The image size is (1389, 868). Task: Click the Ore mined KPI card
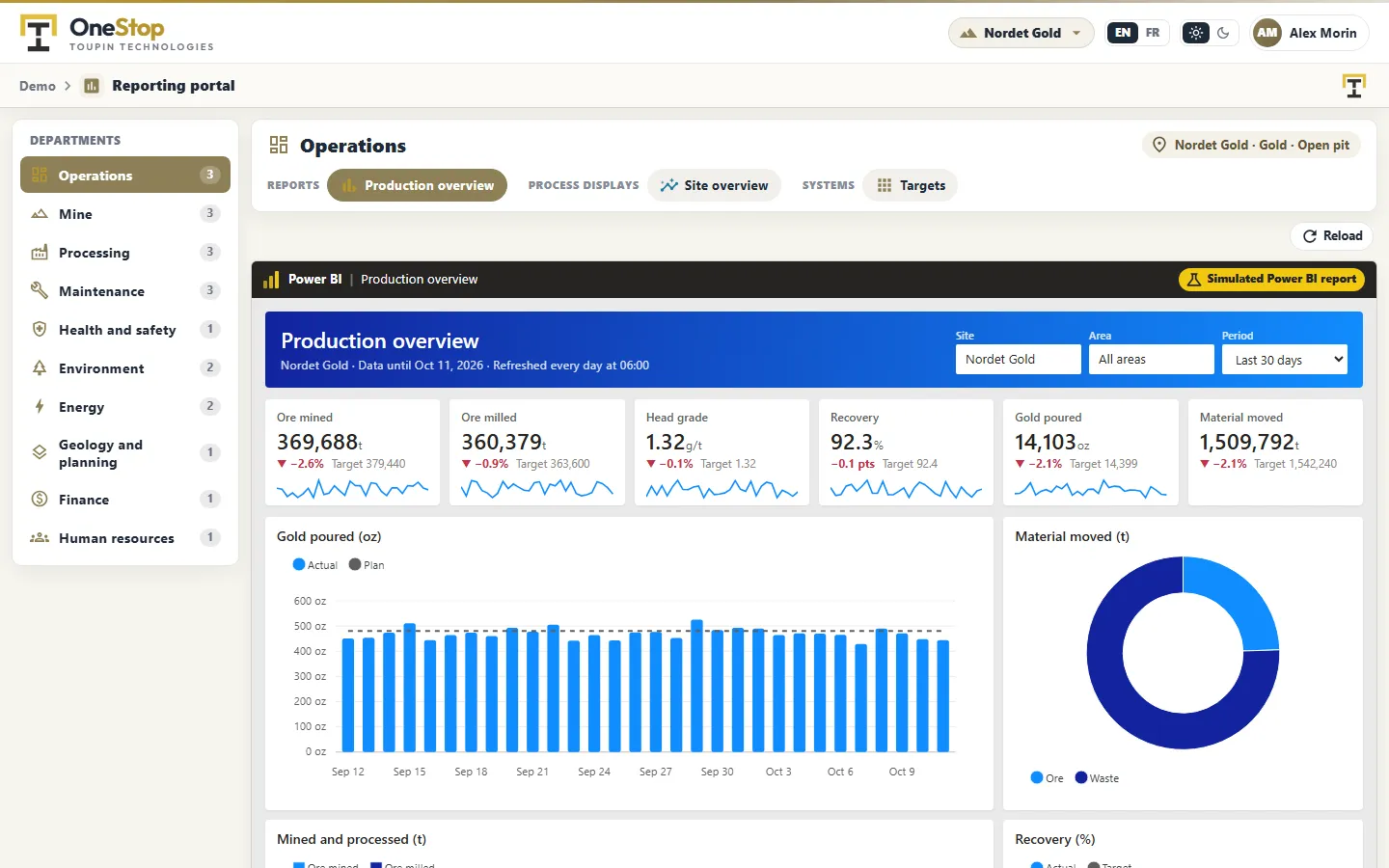[353, 452]
